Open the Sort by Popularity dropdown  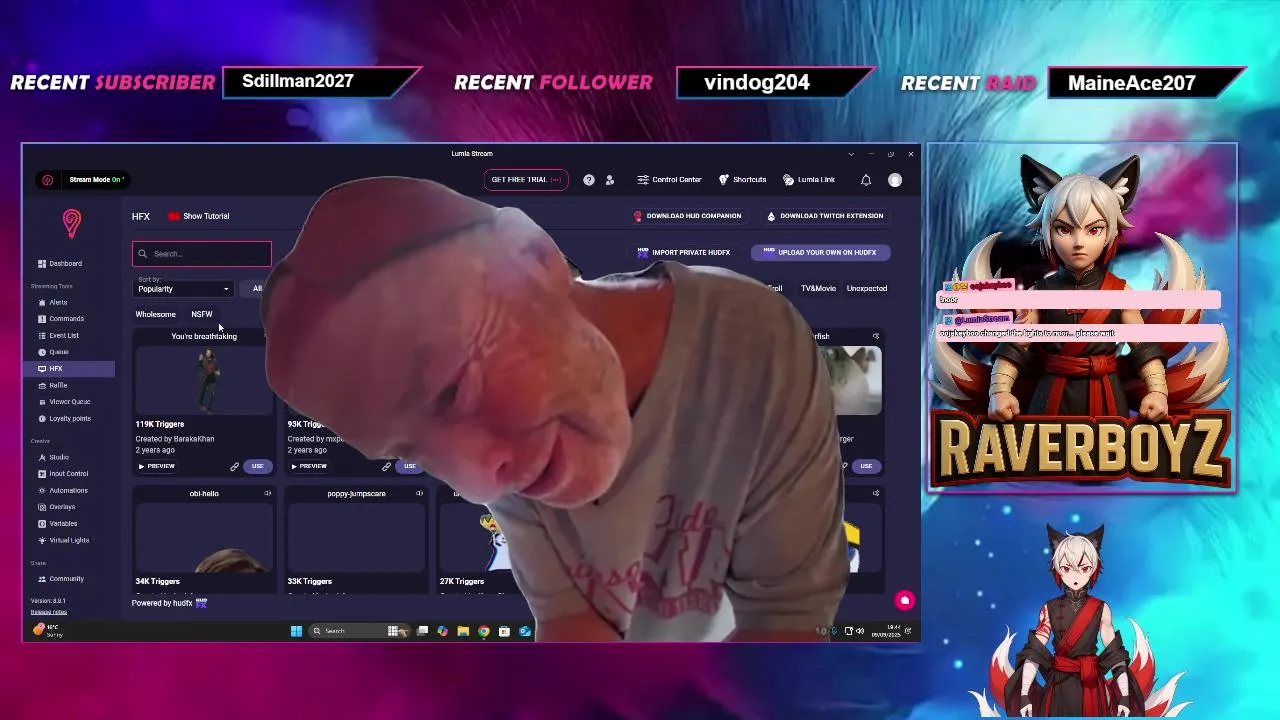click(x=183, y=289)
